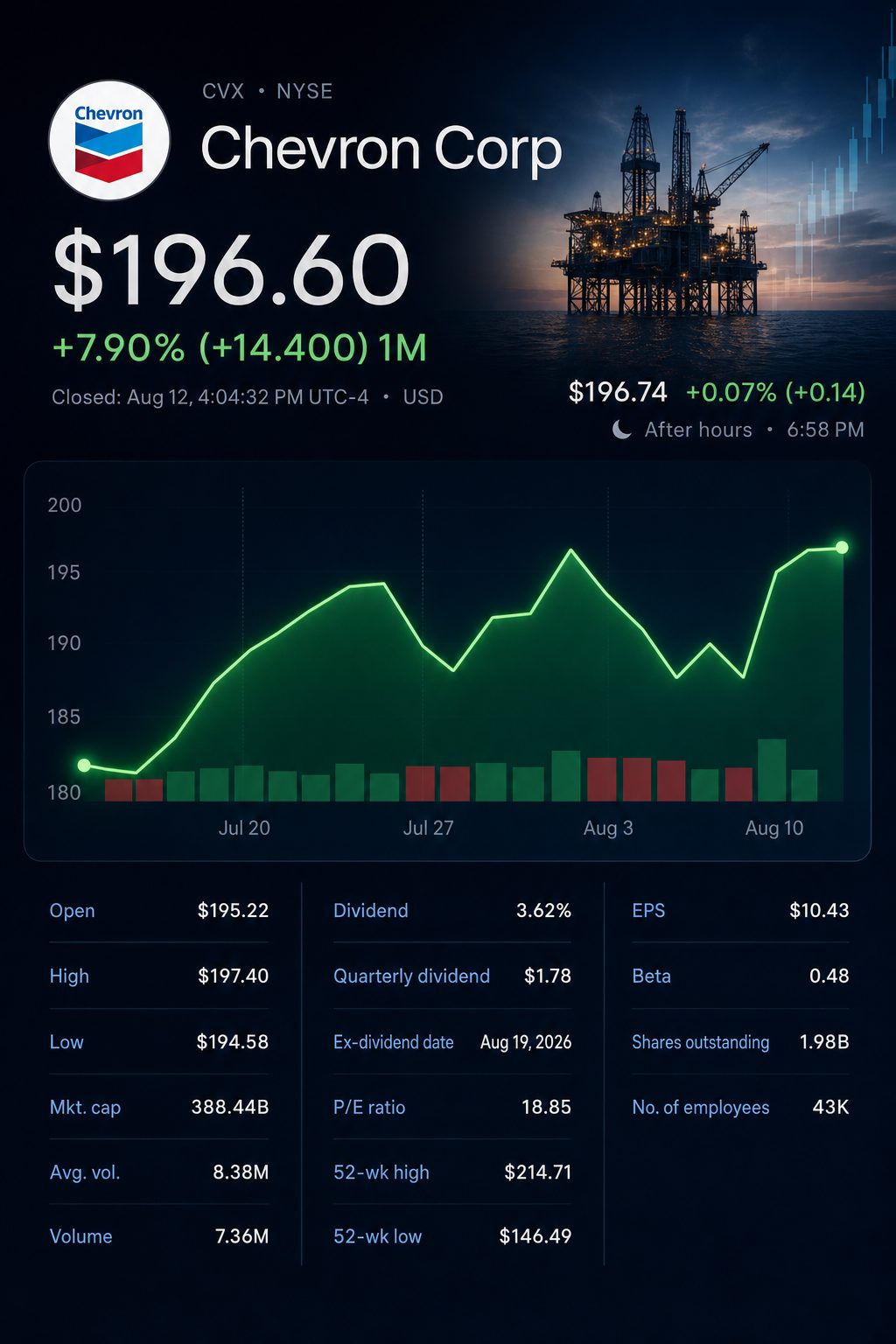The height and width of the screenshot is (1344, 896).
Task: Click the Low label
Action: (x=66, y=1042)
